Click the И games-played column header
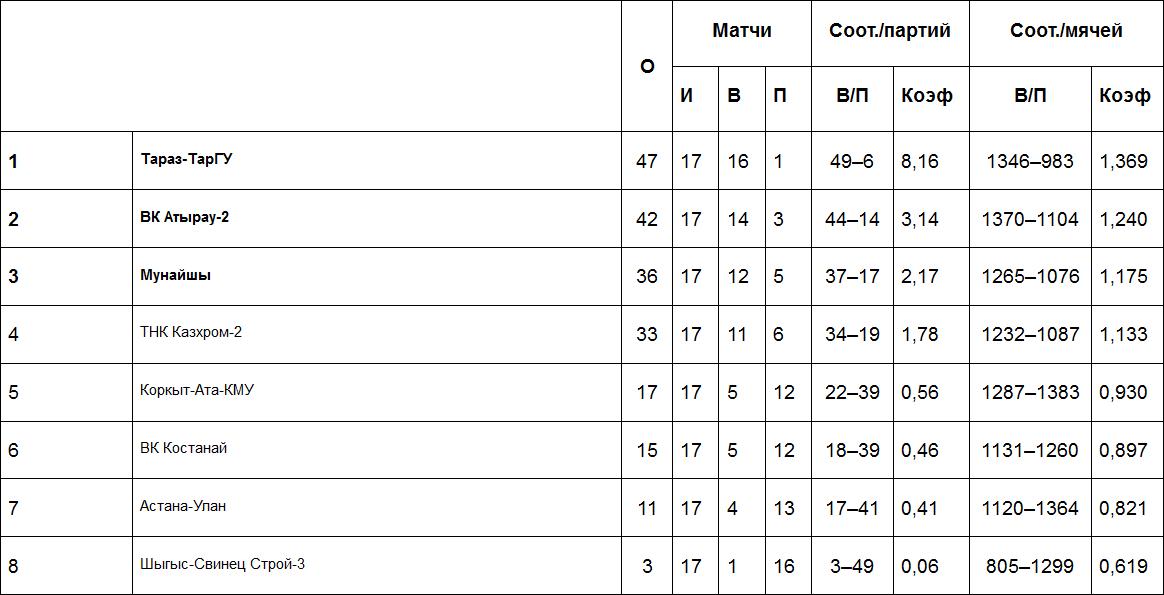Image resolution: width=1164 pixels, height=595 pixels. click(687, 96)
